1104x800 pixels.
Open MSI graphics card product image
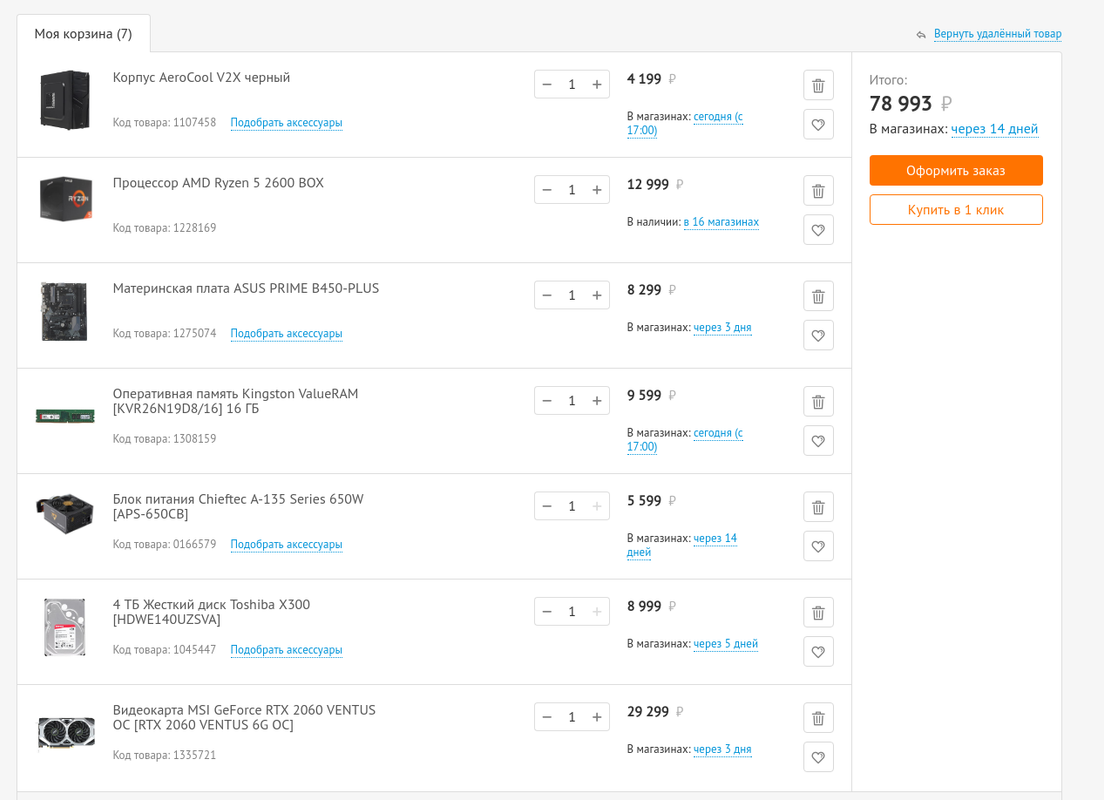(x=65, y=735)
